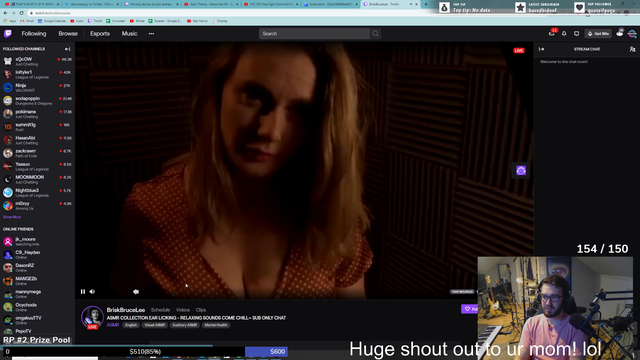Viewport: 640px width, 360px height.
Task: Click the Get Bits button
Action: tap(598, 33)
